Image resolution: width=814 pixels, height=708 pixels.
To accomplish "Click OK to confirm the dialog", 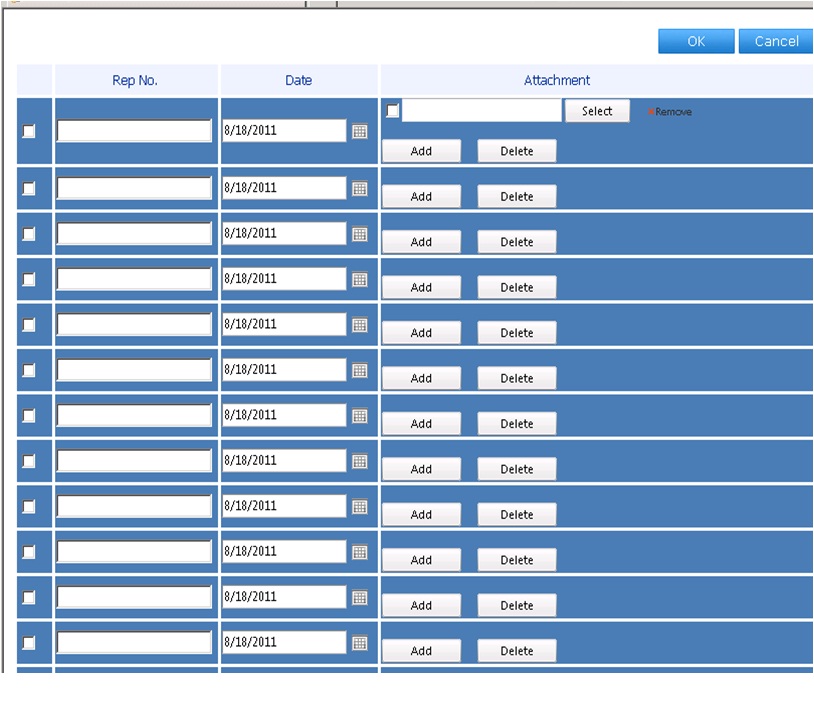I will click(696, 41).
